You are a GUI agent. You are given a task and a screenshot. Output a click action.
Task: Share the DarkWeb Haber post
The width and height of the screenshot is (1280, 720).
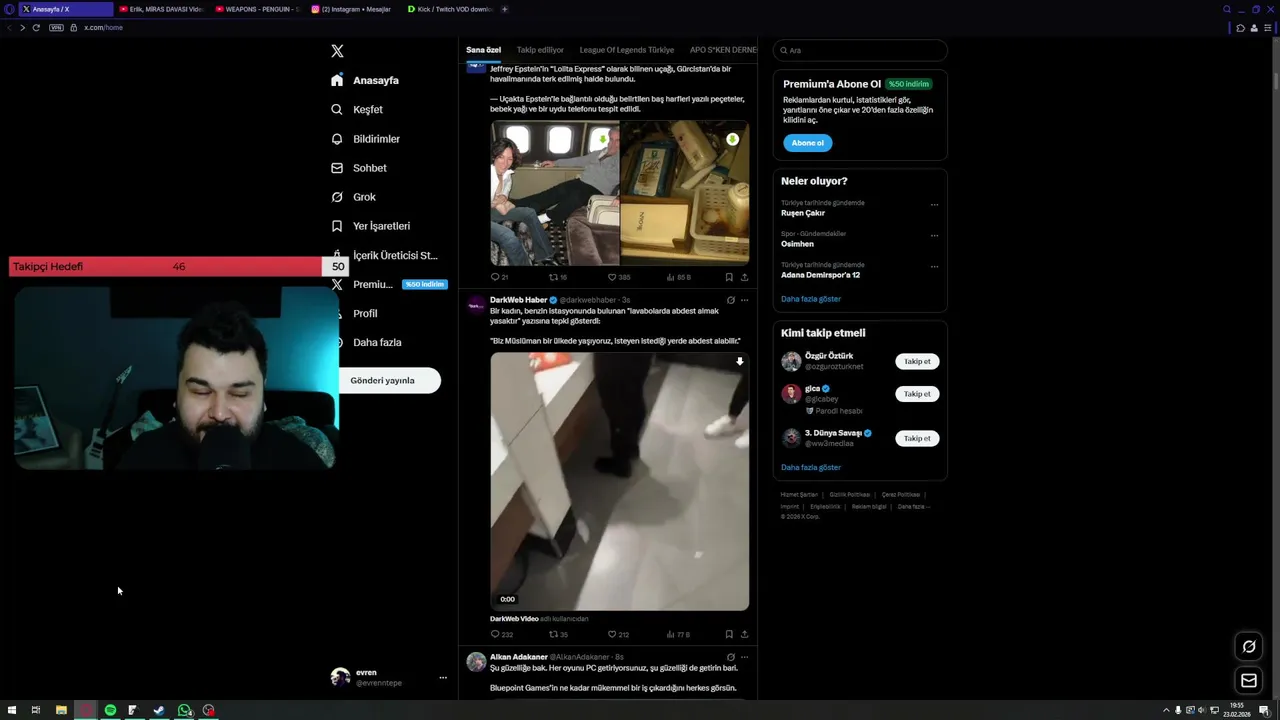pos(744,634)
